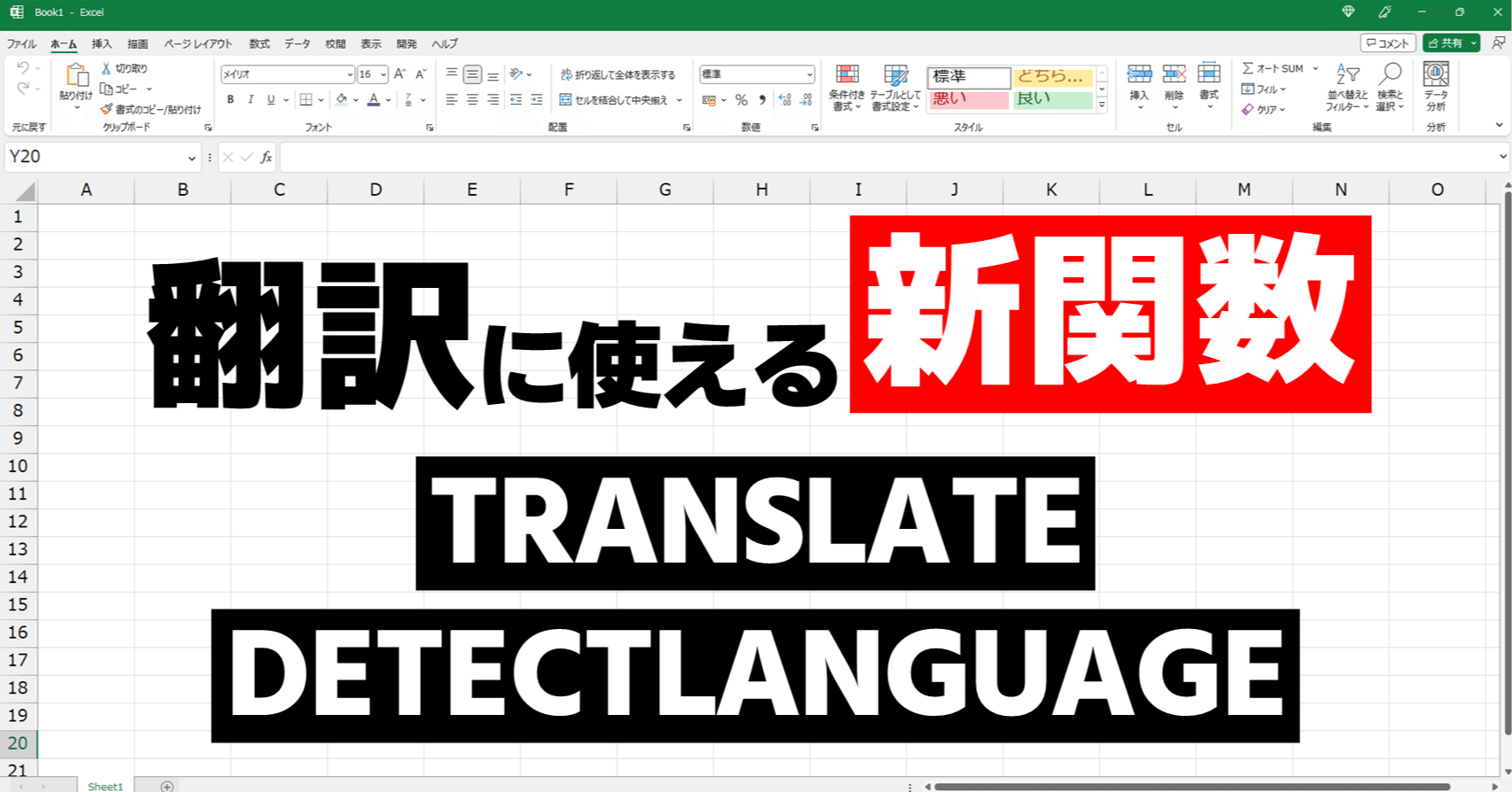Toggle align text left
This screenshot has width=1512, height=792.
coord(452,100)
